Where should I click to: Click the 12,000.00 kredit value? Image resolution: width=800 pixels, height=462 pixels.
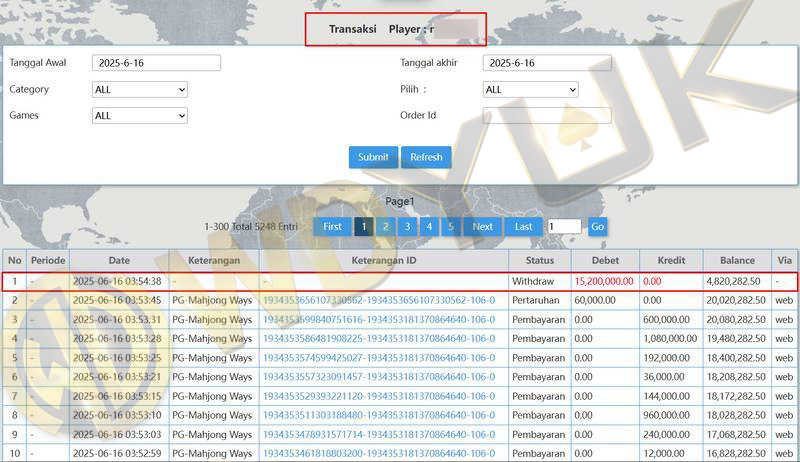[x=664, y=453]
